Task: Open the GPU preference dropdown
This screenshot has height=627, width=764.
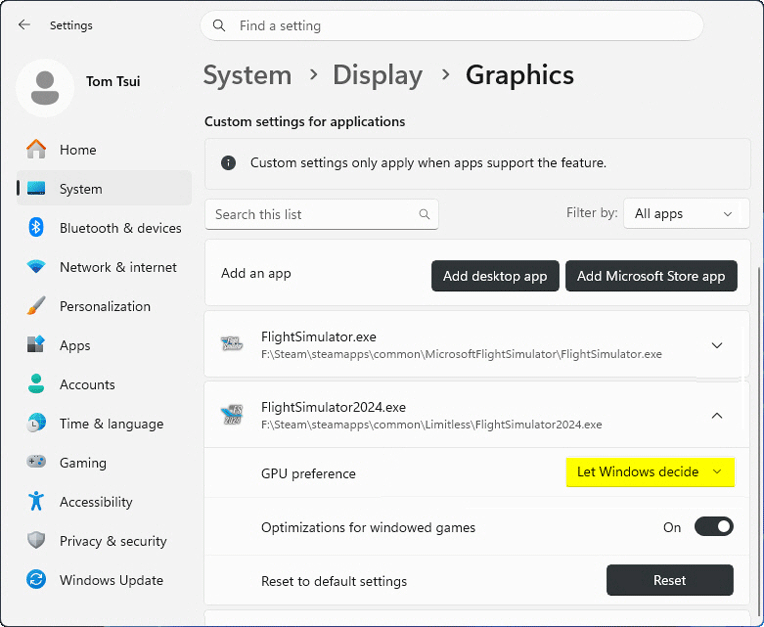Action: [650, 472]
